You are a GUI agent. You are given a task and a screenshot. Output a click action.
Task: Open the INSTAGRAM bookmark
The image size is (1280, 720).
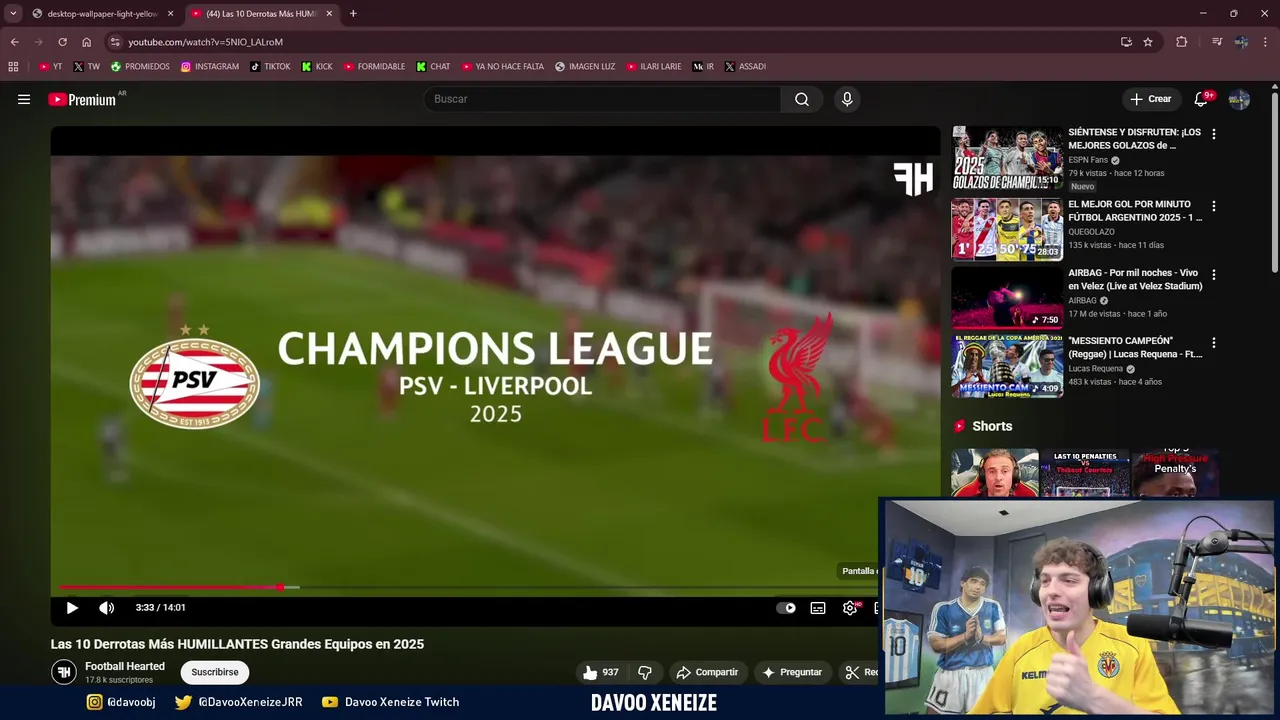(210, 67)
